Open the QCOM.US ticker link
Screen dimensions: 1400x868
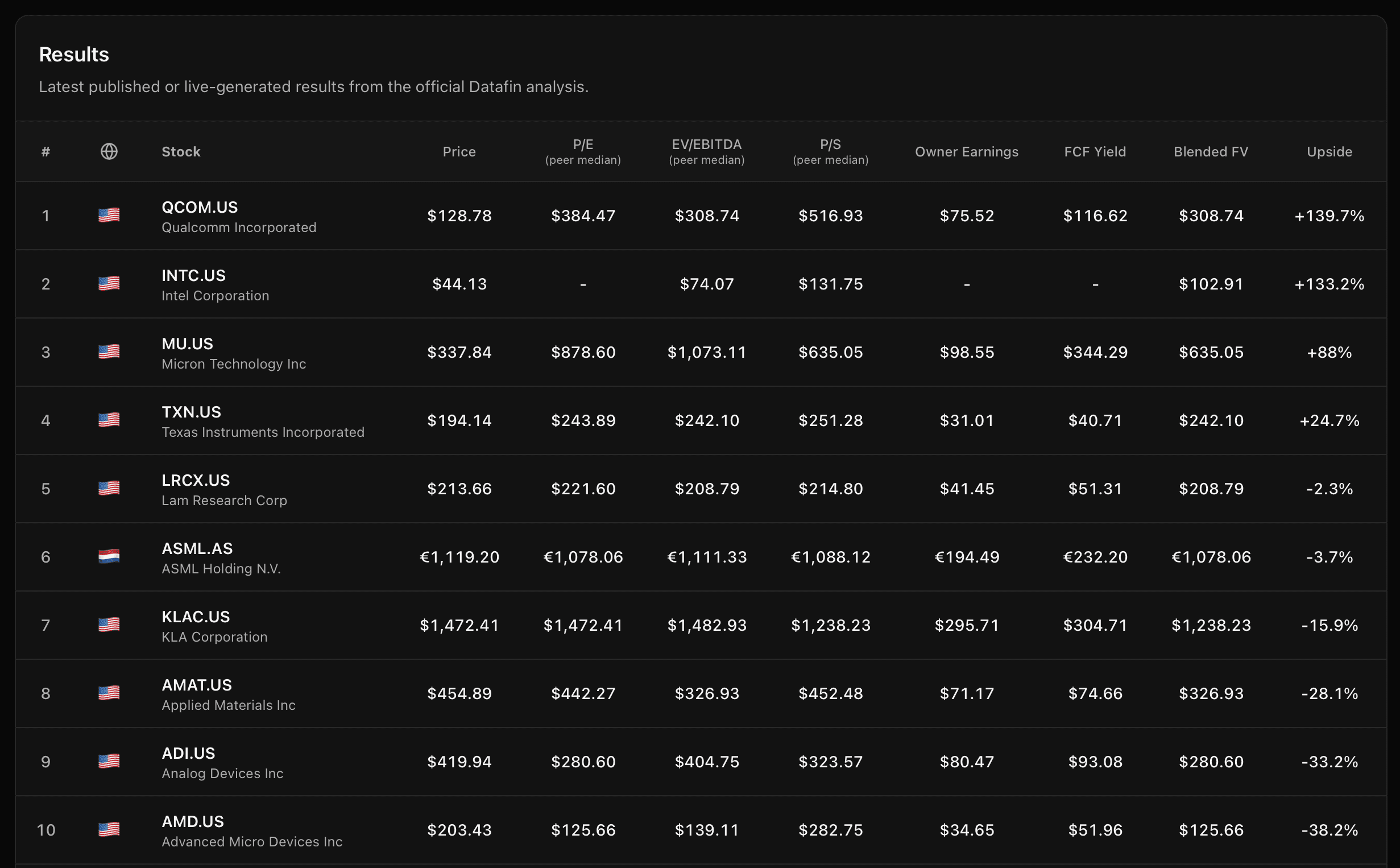[200, 207]
